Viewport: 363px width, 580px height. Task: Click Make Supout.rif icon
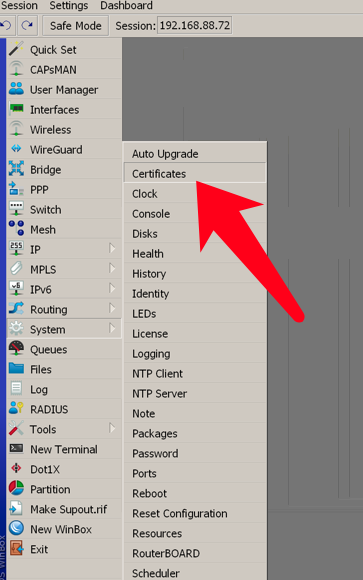pos(16,509)
